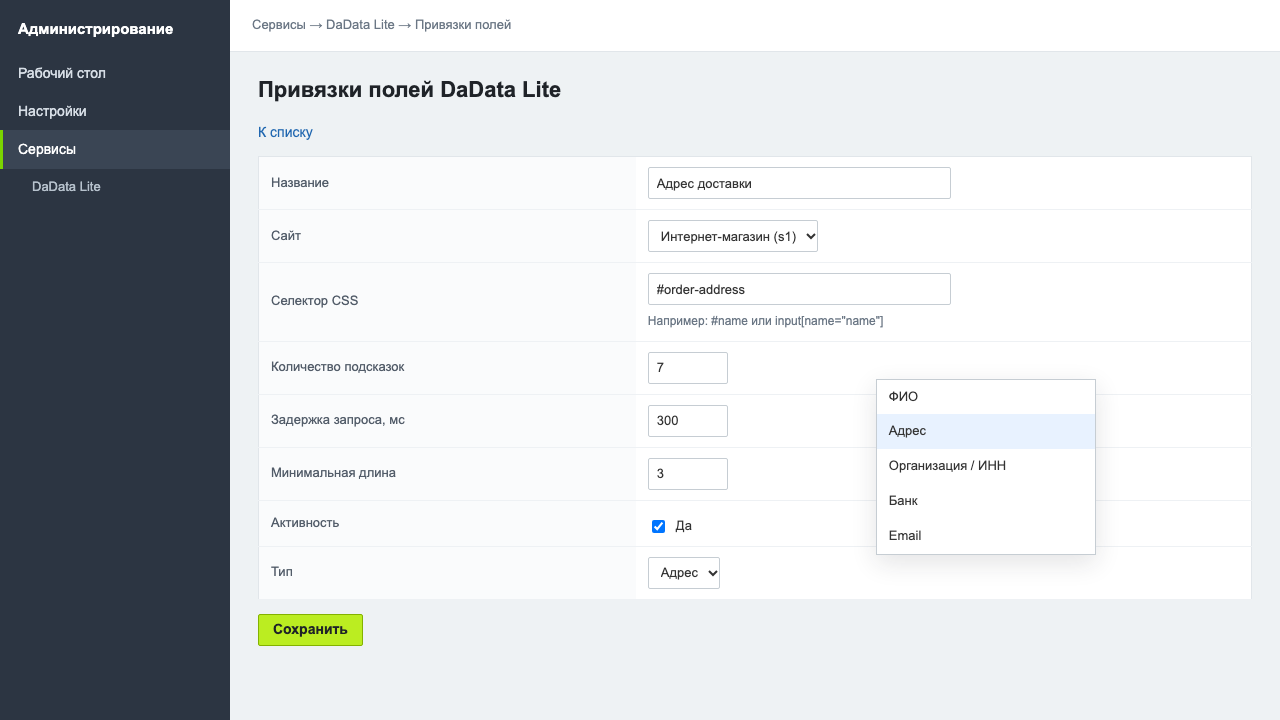Click the Минимальная длина row label
This screenshot has height=720, width=1280.
click(x=333, y=473)
